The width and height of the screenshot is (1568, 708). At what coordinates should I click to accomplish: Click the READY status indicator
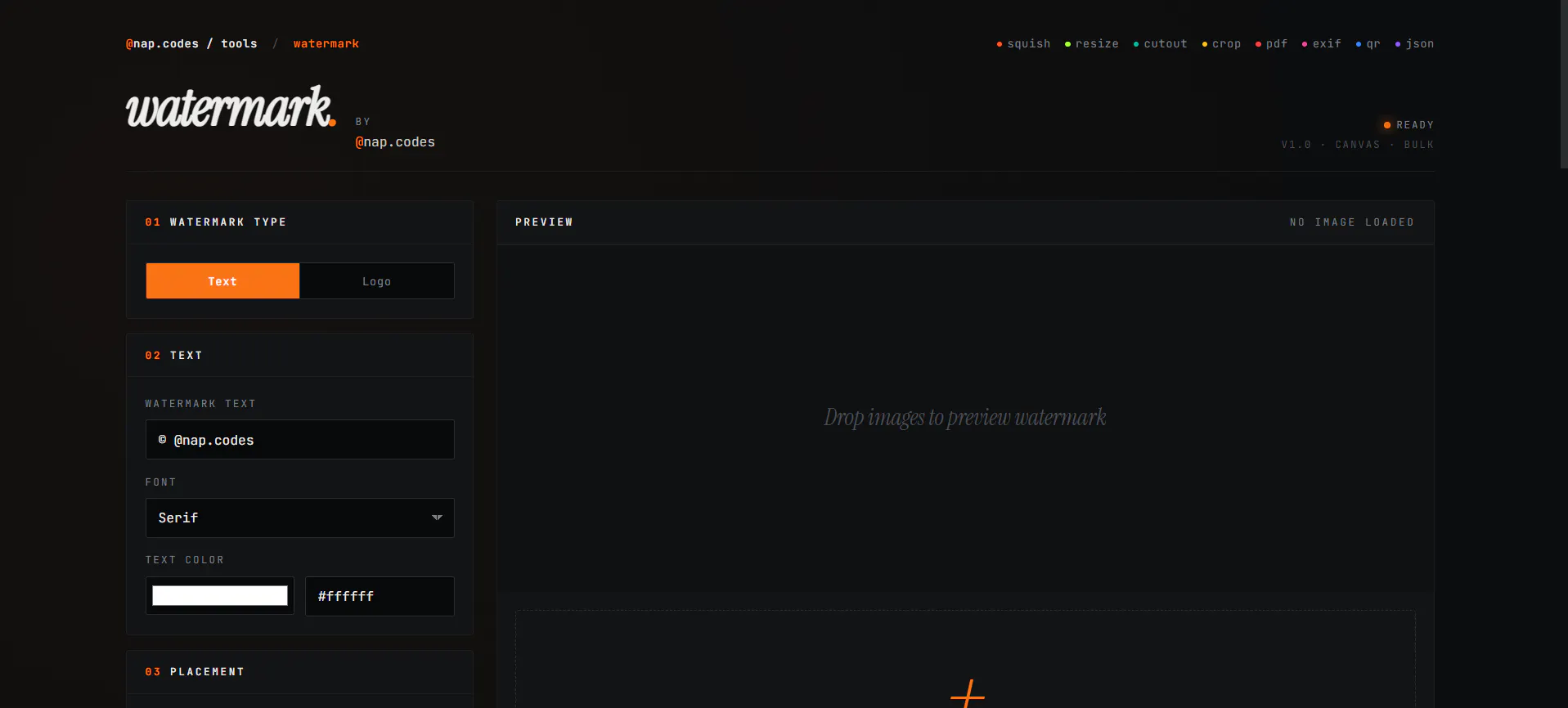[1409, 125]
